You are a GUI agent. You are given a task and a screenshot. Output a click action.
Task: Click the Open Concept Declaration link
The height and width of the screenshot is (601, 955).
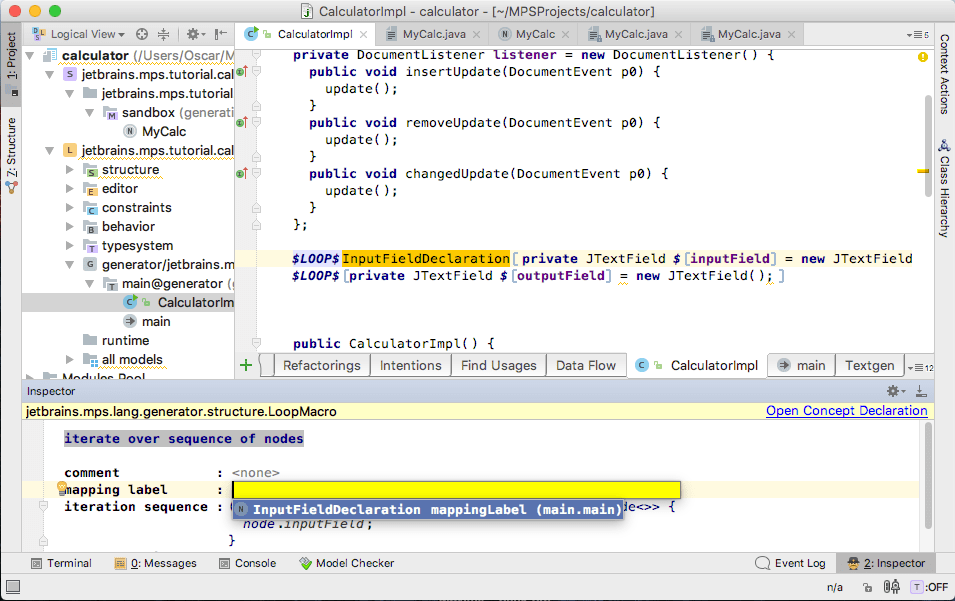(846, 411)
